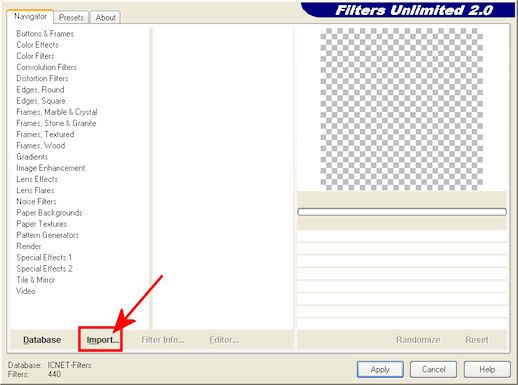Image resolution: width=518 pixels, height=385 pixels.
Task: Select Frames, Marble & Crystal category
Action: point(57,112)
